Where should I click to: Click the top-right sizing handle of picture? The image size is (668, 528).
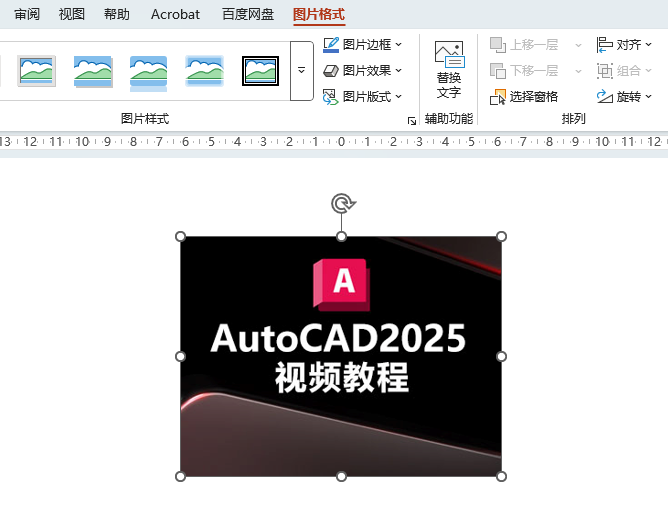[501, 237]
